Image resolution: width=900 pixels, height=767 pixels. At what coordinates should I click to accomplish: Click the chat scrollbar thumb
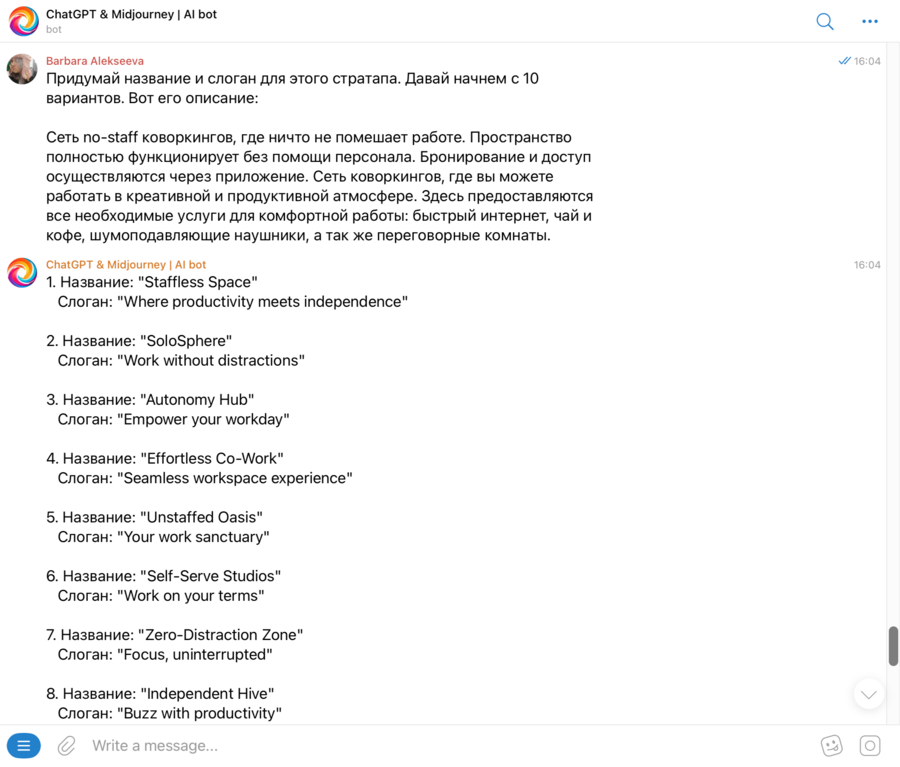click(x=893, y=646)
